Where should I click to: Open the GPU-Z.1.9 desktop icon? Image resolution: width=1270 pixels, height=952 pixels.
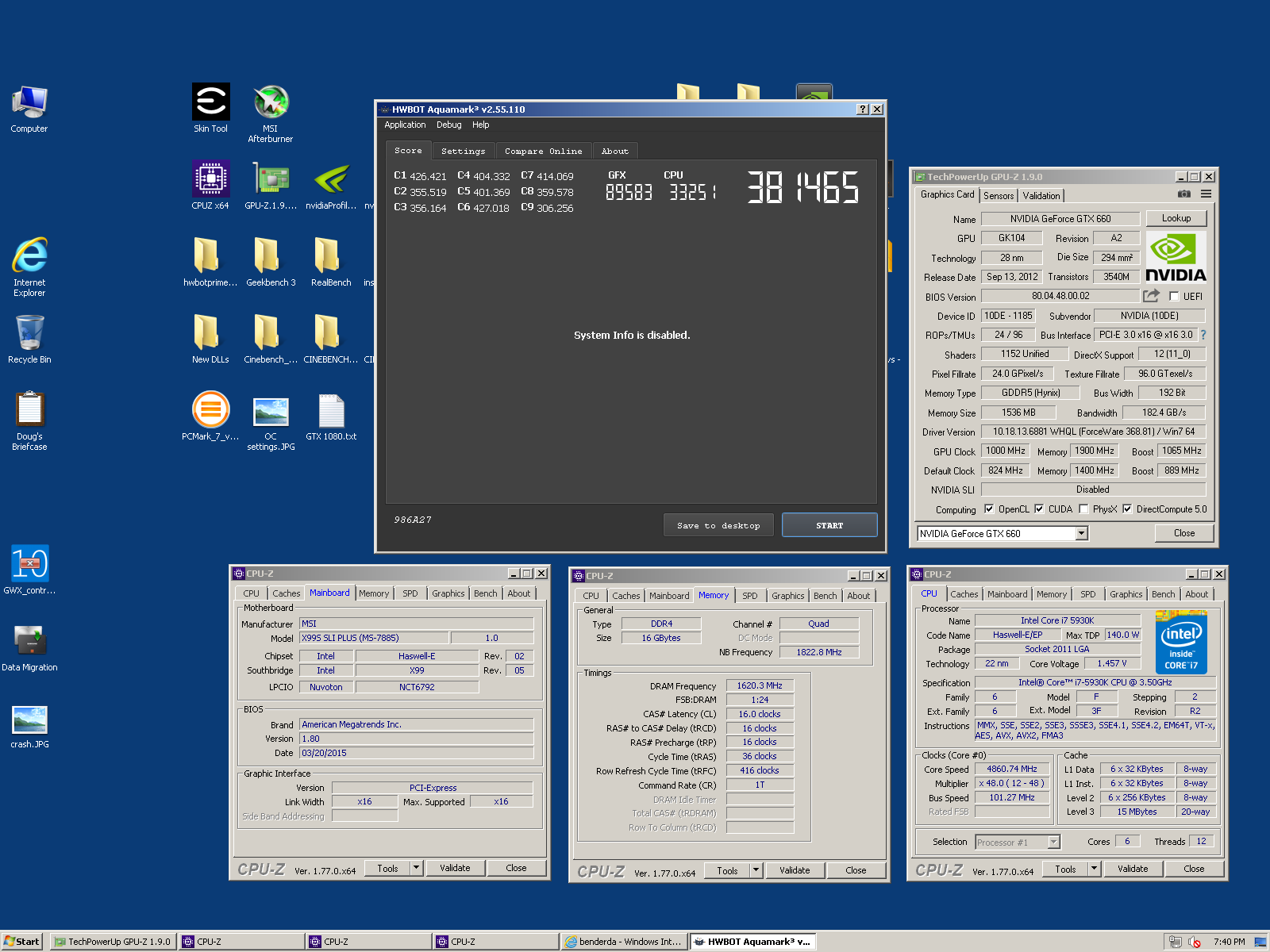click(271, 185)
